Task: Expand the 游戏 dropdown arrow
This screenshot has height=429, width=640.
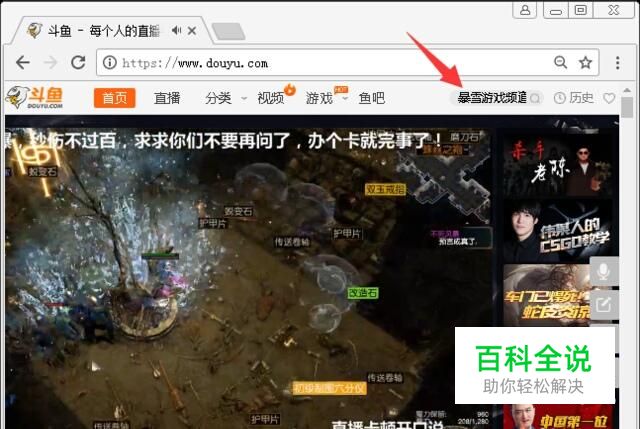Action: (345, 98)
